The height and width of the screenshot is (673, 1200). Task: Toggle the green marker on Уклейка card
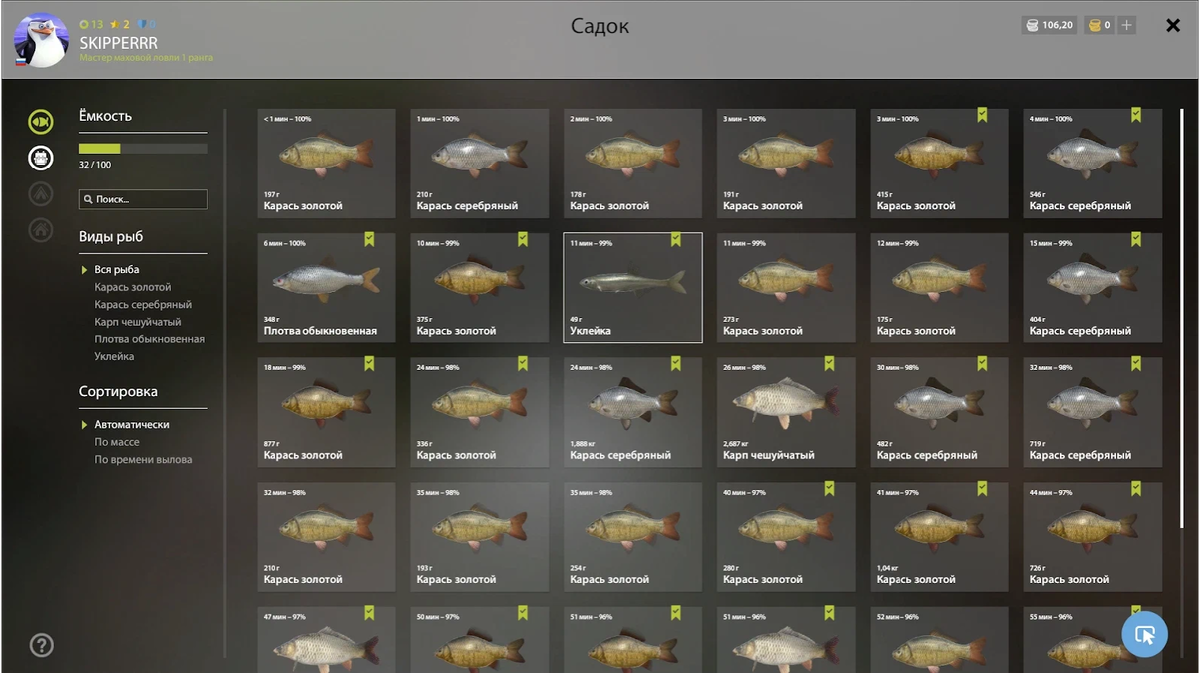tap(676, 239)
